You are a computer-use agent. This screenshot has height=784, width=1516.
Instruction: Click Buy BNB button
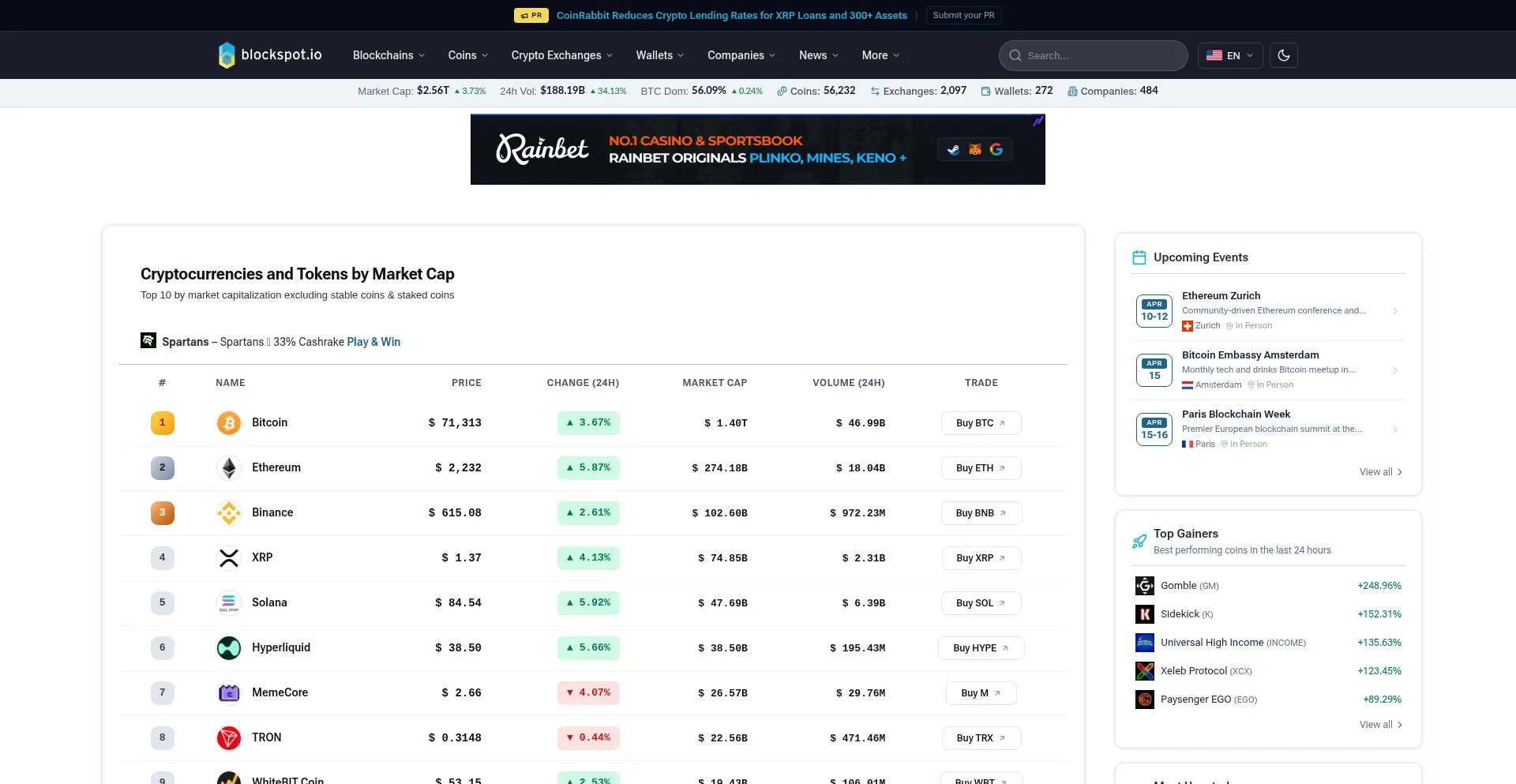pos(981,513)
